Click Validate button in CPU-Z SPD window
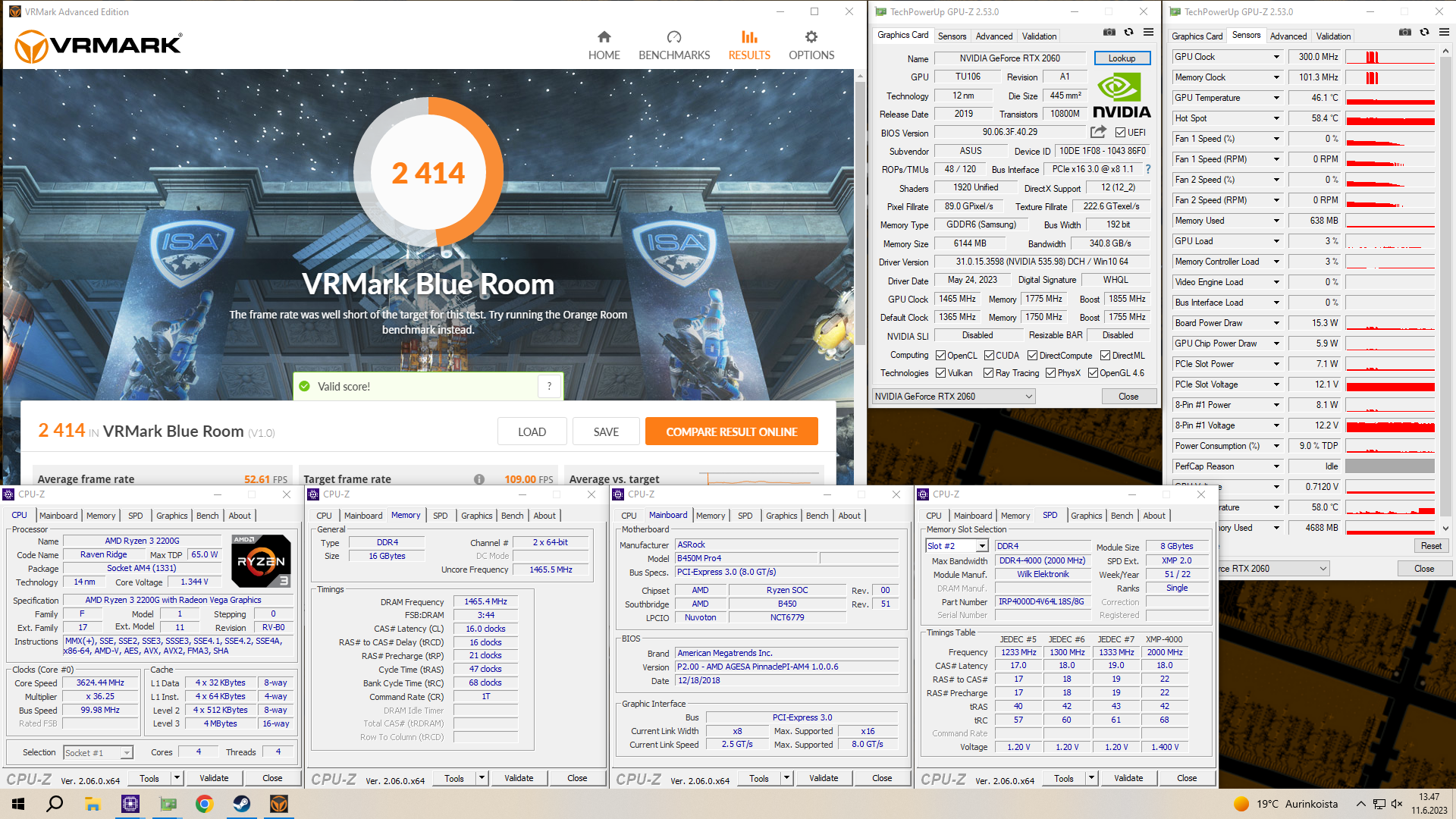 pos(1128,778)
